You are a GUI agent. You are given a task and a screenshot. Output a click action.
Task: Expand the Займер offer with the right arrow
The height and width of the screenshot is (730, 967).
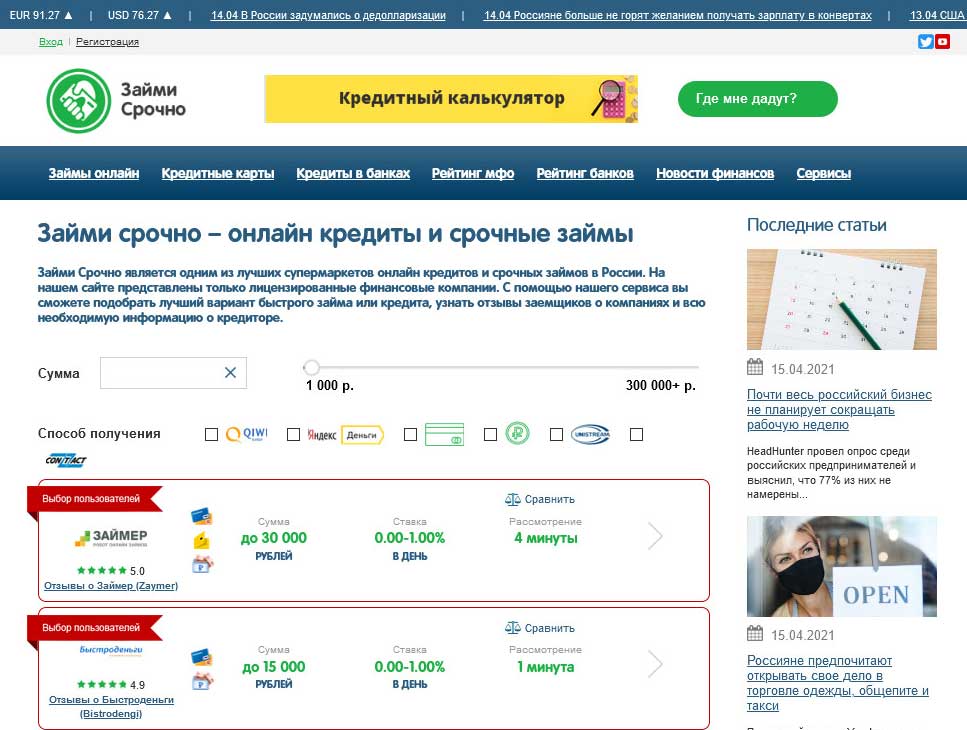click(x=655, y=536)
